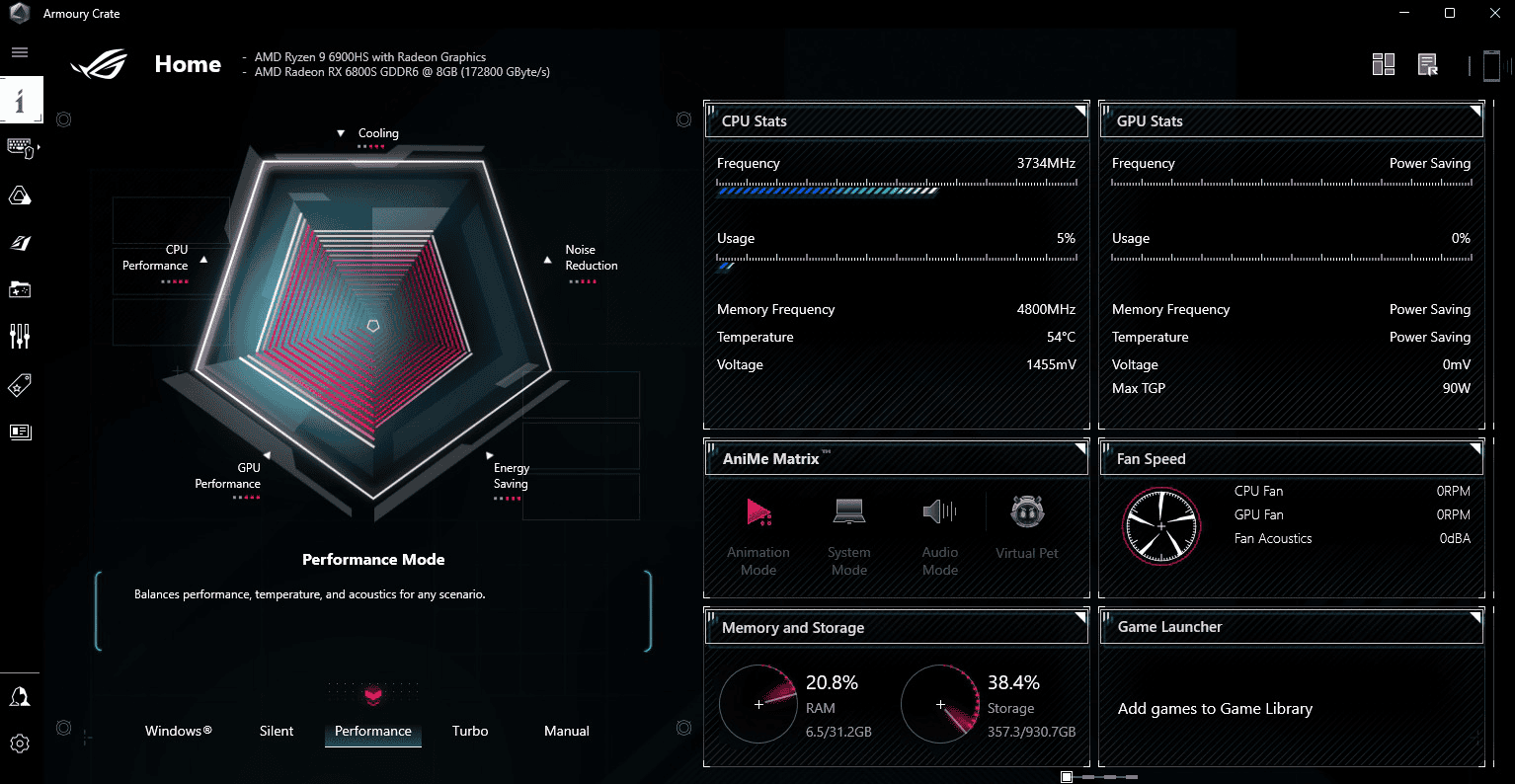Open the Settings gear icon
1515x784 pixels.
20,744
